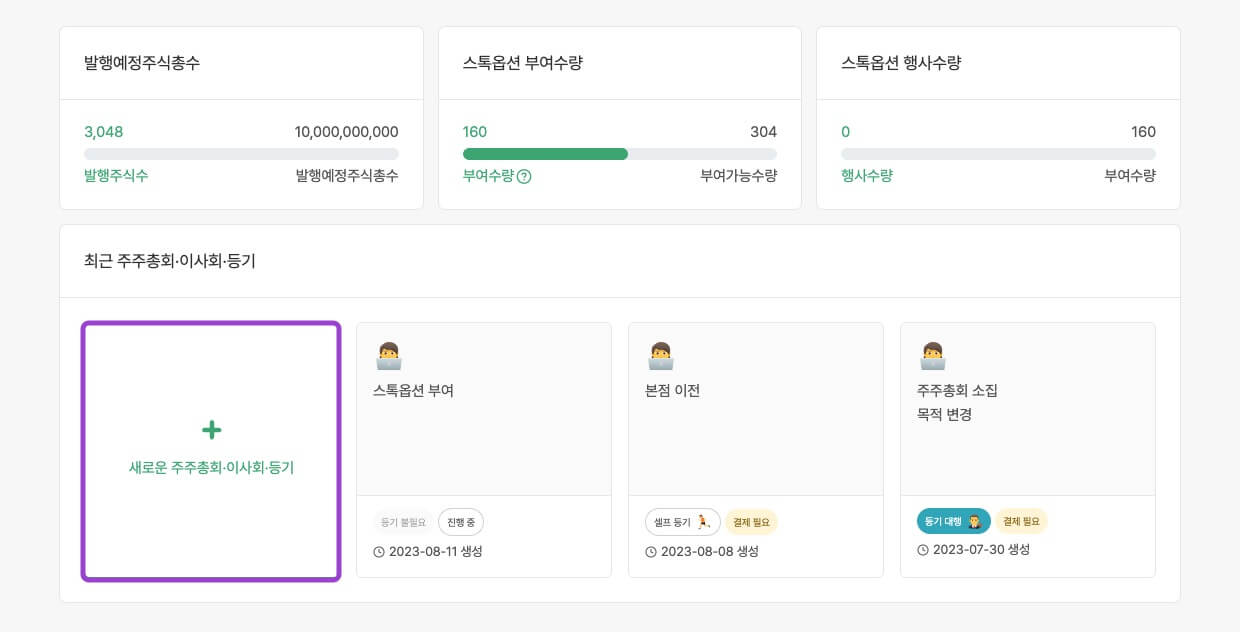Image resolution: width=1240 pixels, height=632 pixels.
Task: Click the clock icon next to 2023-08-11 생성
Action: tap(379, 552)
